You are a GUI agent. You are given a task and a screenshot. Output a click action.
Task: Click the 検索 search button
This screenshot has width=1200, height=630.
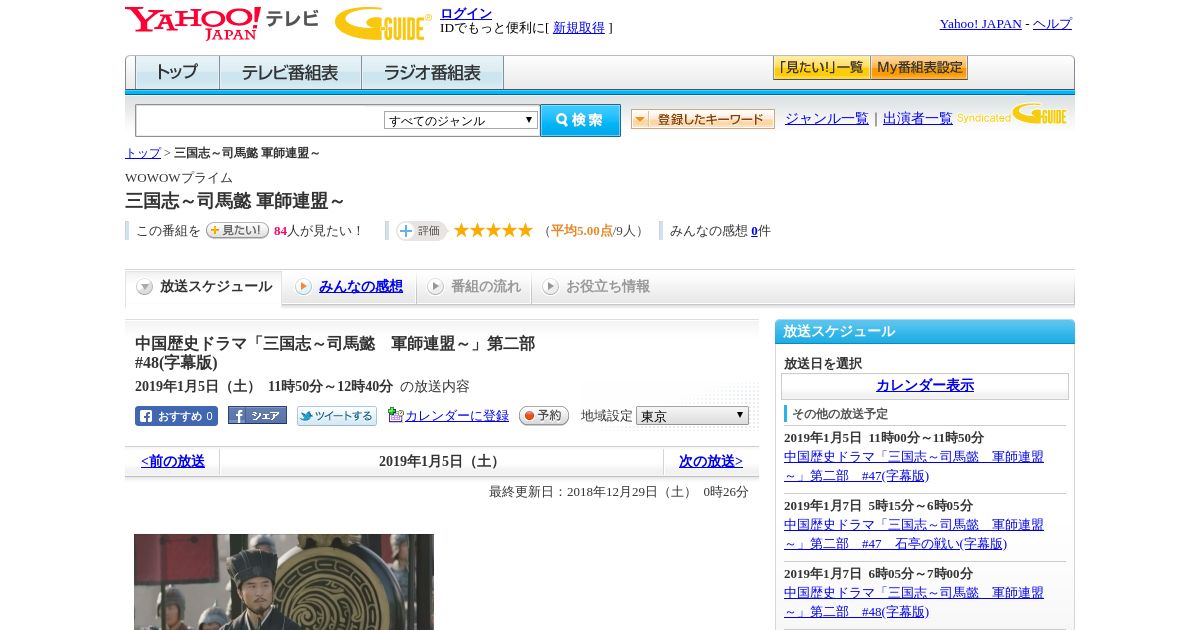point(580,120)
